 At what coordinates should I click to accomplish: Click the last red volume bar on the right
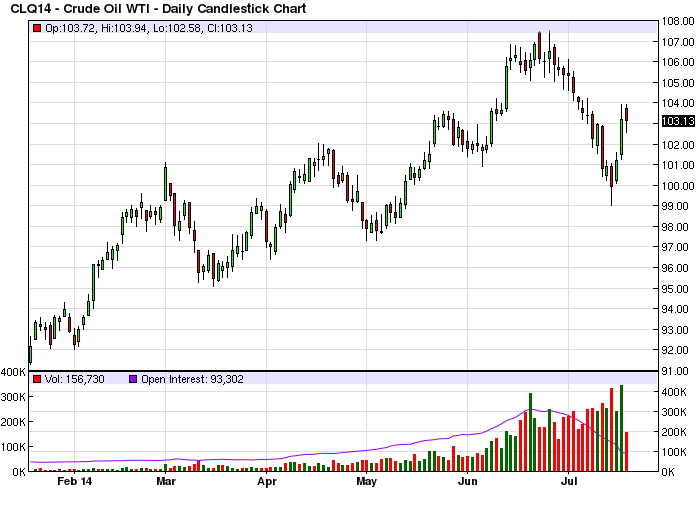(x=627, y=452)
